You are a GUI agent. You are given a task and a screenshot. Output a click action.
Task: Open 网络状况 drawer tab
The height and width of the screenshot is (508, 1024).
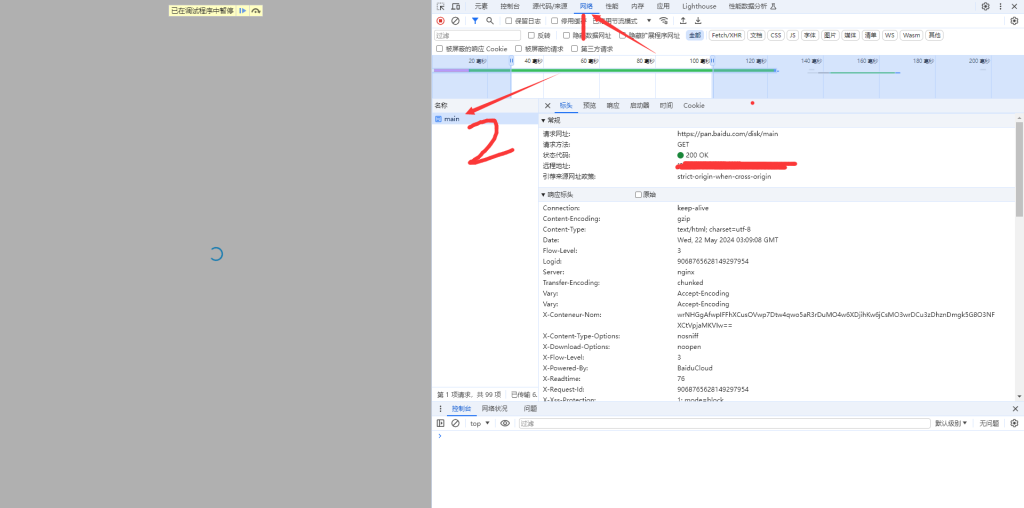point(494,409)
